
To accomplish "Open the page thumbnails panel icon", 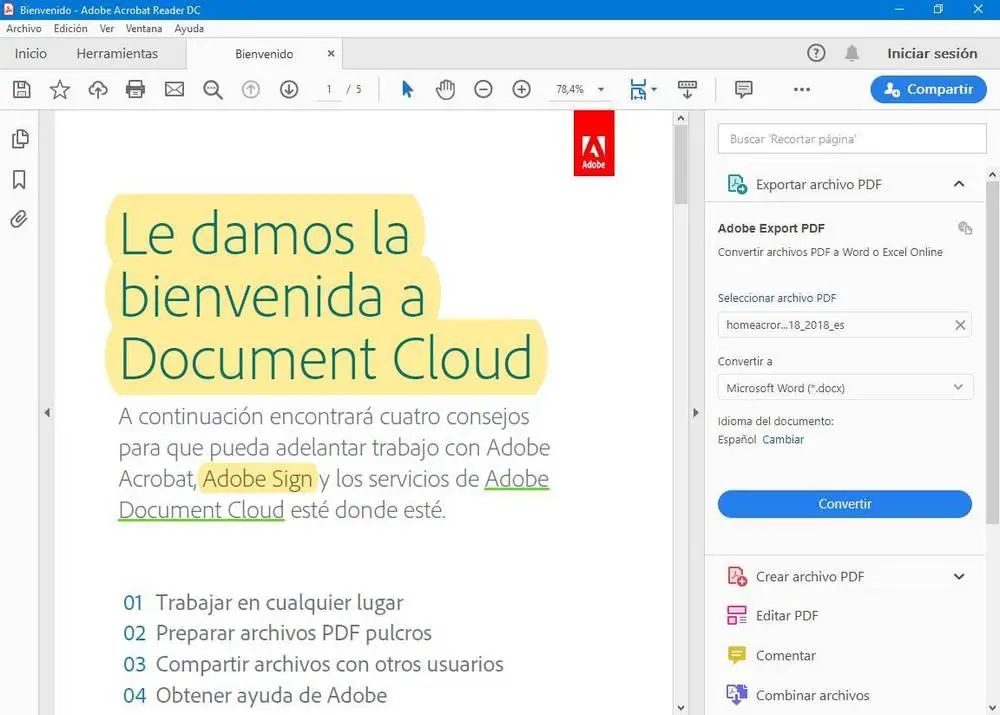I will (19, 139).
